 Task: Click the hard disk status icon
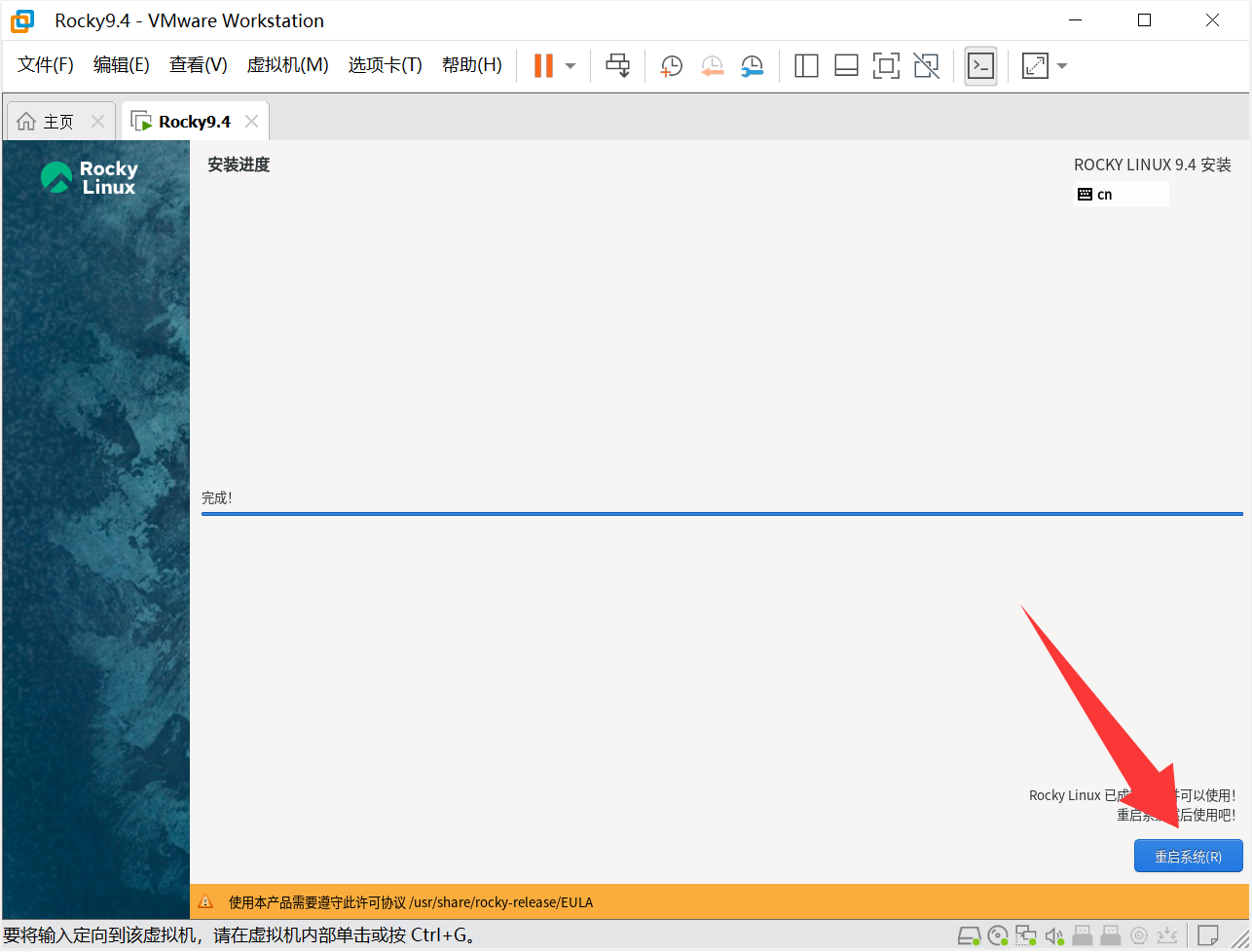point(969,936)
